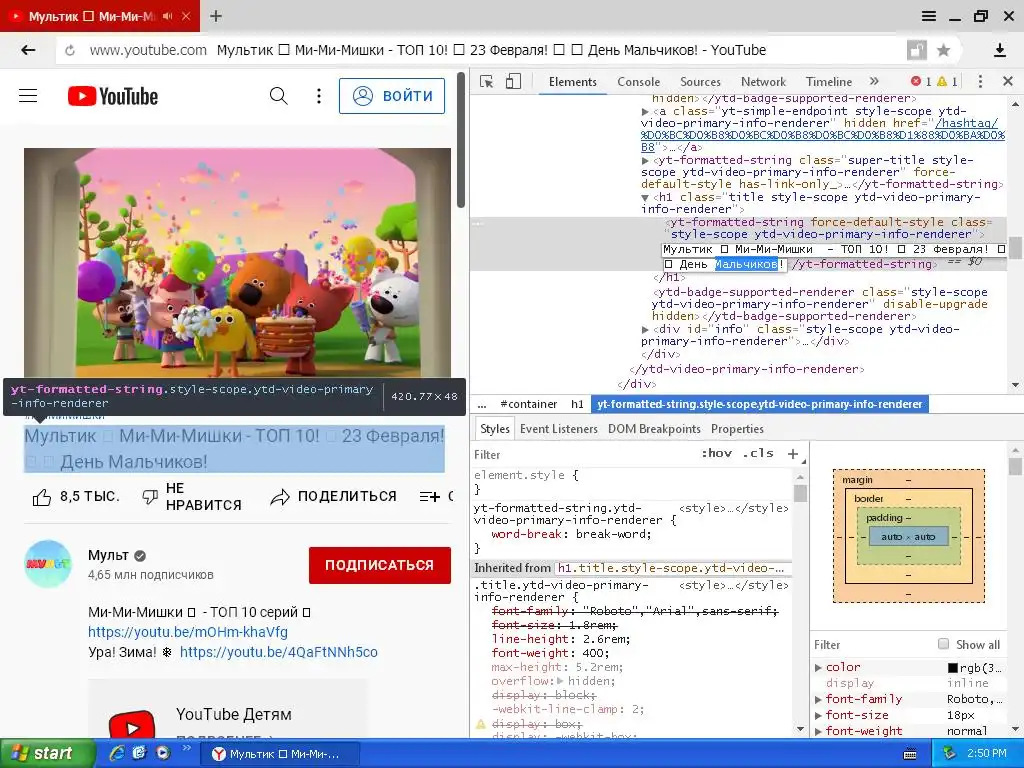
Task: Click the computed styles Filter field
Action: (872, 645)
